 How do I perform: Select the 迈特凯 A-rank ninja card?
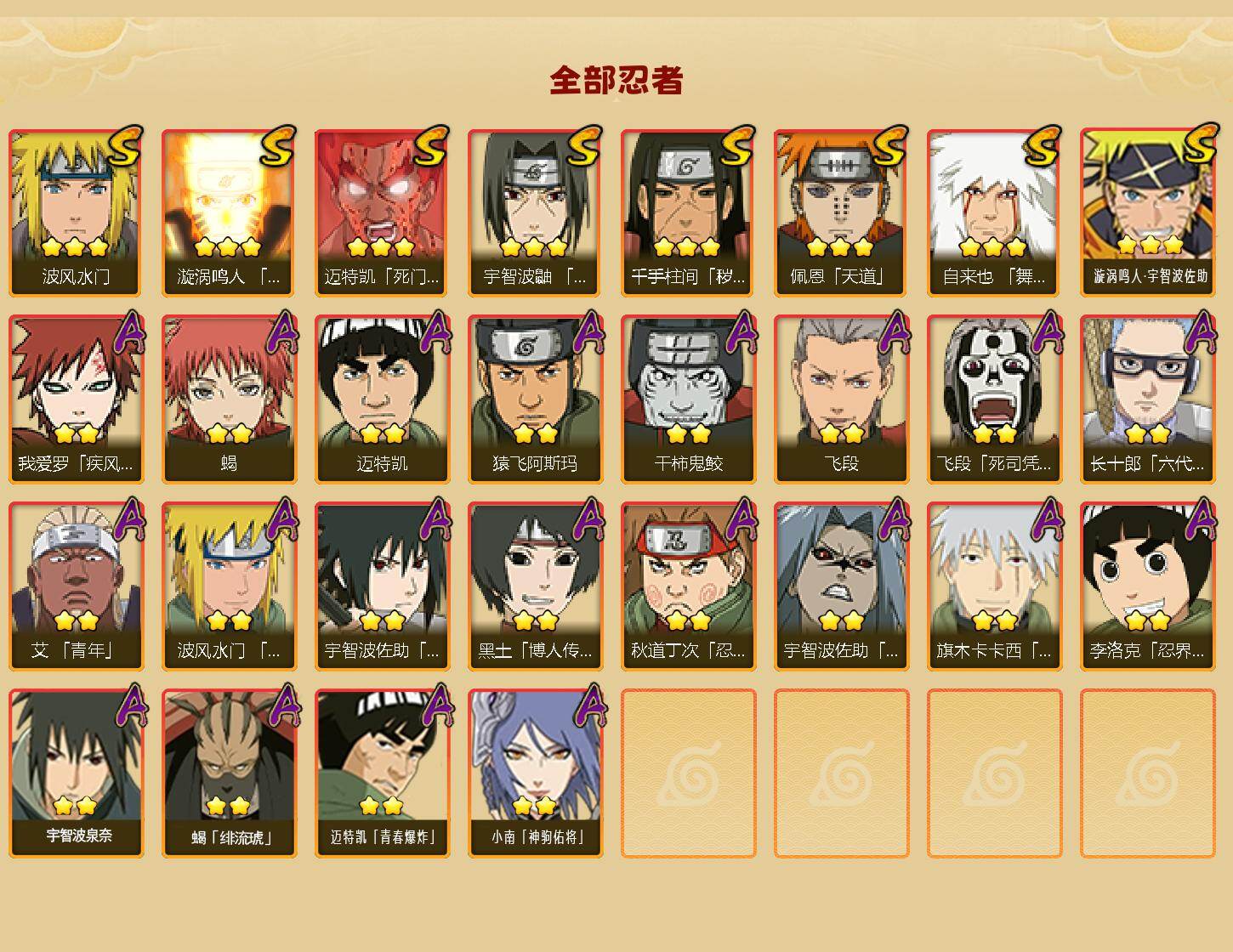tap(383, 399)
